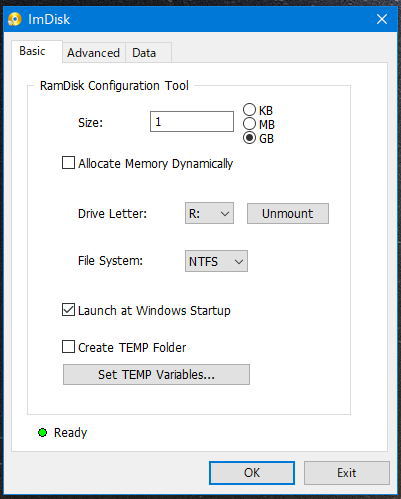Screen dimensions: 401x499
Task: Open the Data tab
Action: (x=144, y=53)
